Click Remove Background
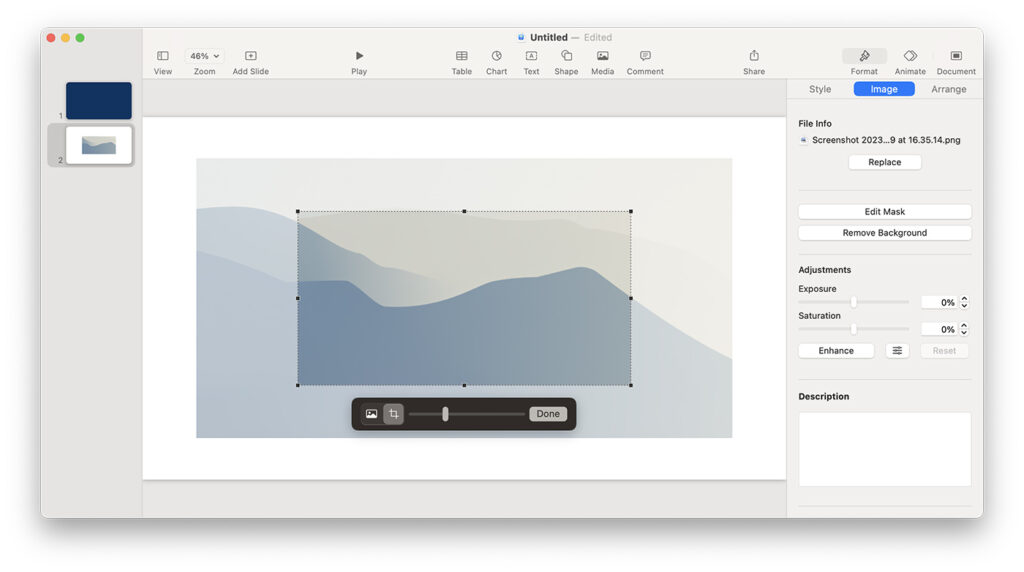This screenshot has height=572, width=1024. [885, 232]
